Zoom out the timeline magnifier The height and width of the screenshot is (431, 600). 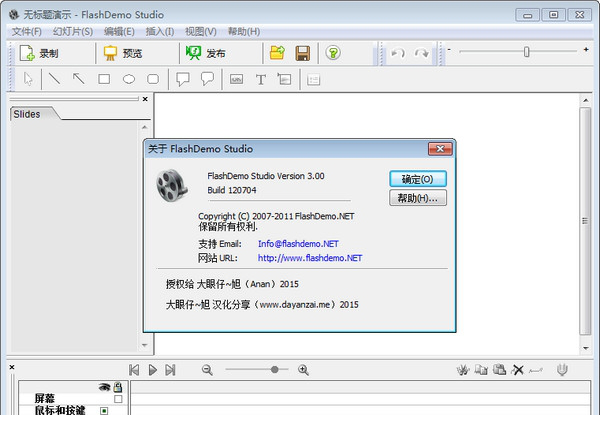207,370
